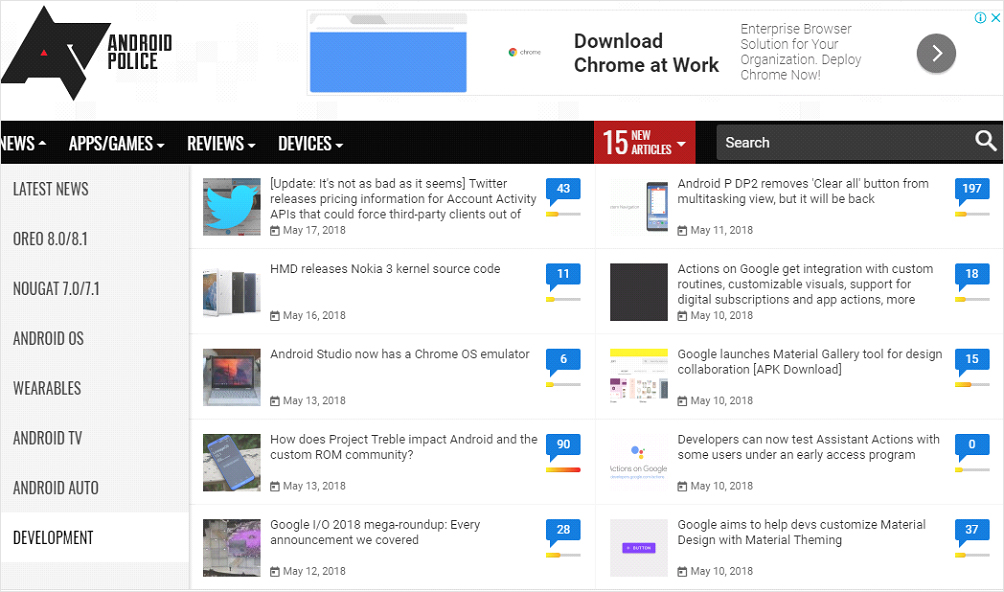Select Android Auto category in sidebar
Image resolution: width=1004 pixels, height=592 pixels.
coord(56,488)
